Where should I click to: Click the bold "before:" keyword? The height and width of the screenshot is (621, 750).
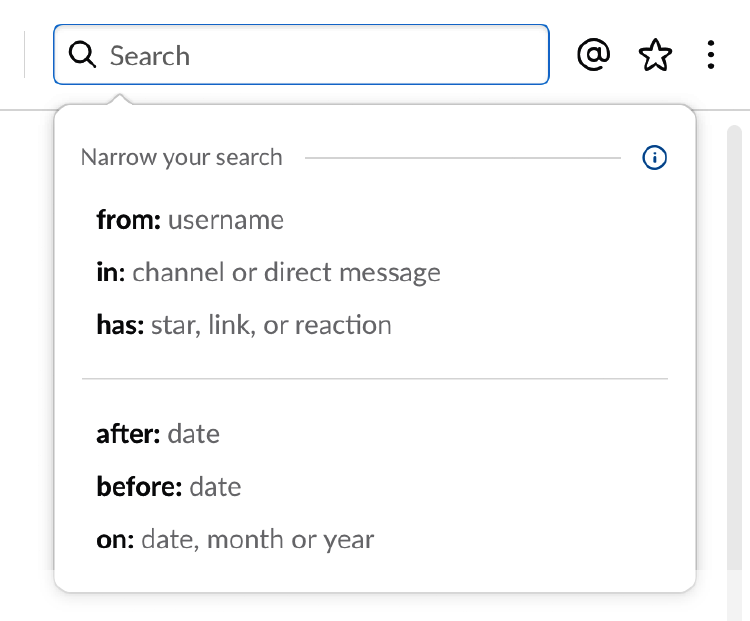(x=139, y=487)
